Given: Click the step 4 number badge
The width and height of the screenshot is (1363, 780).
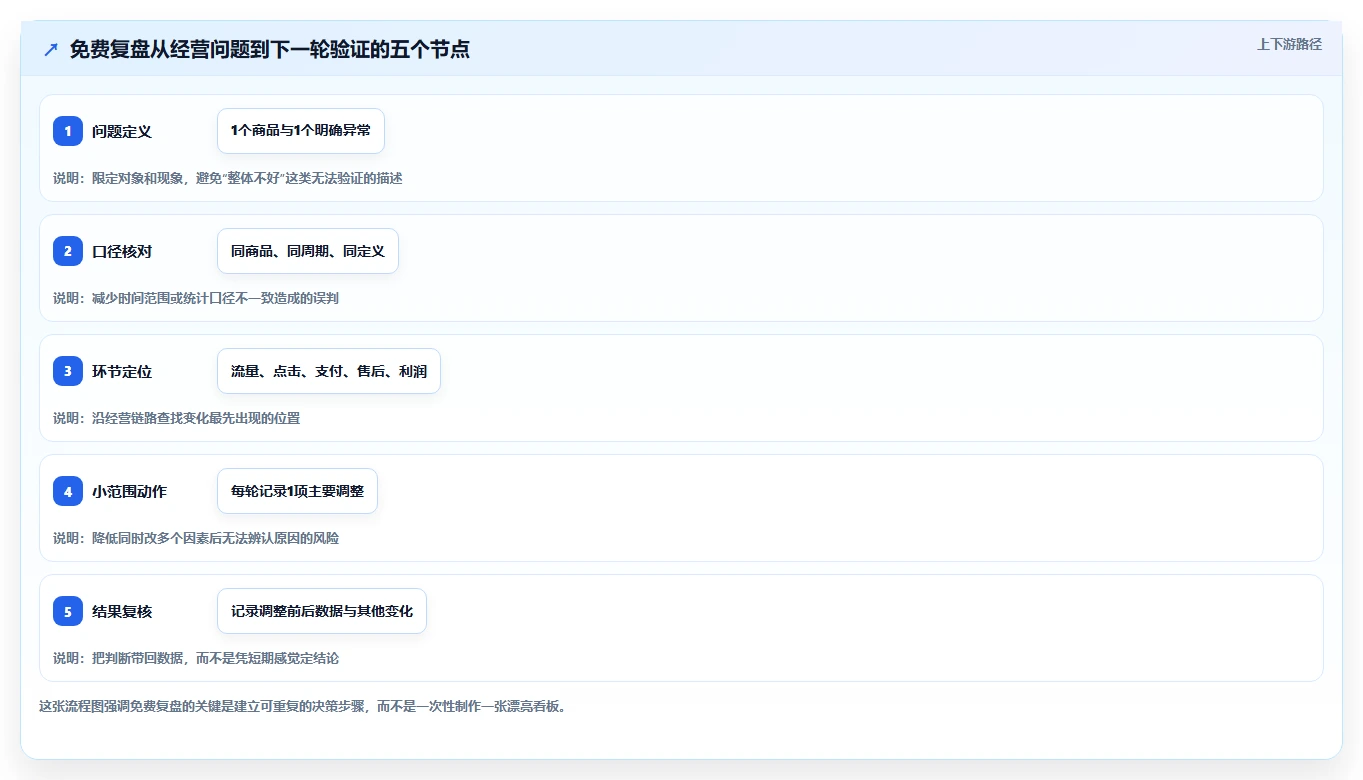Looking at the screenshot, I should coord(68,491).
